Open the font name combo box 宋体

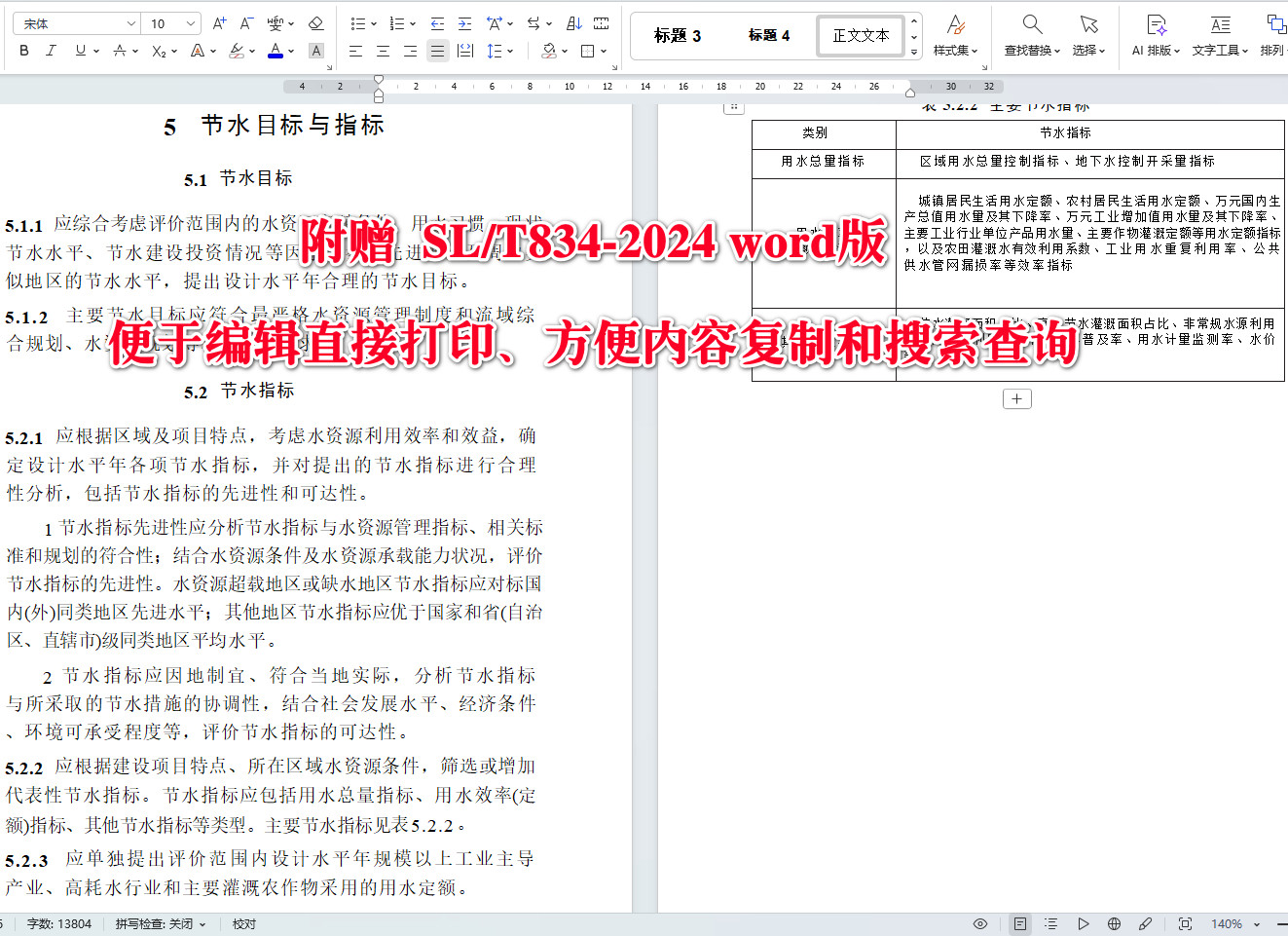click(79, 23)
